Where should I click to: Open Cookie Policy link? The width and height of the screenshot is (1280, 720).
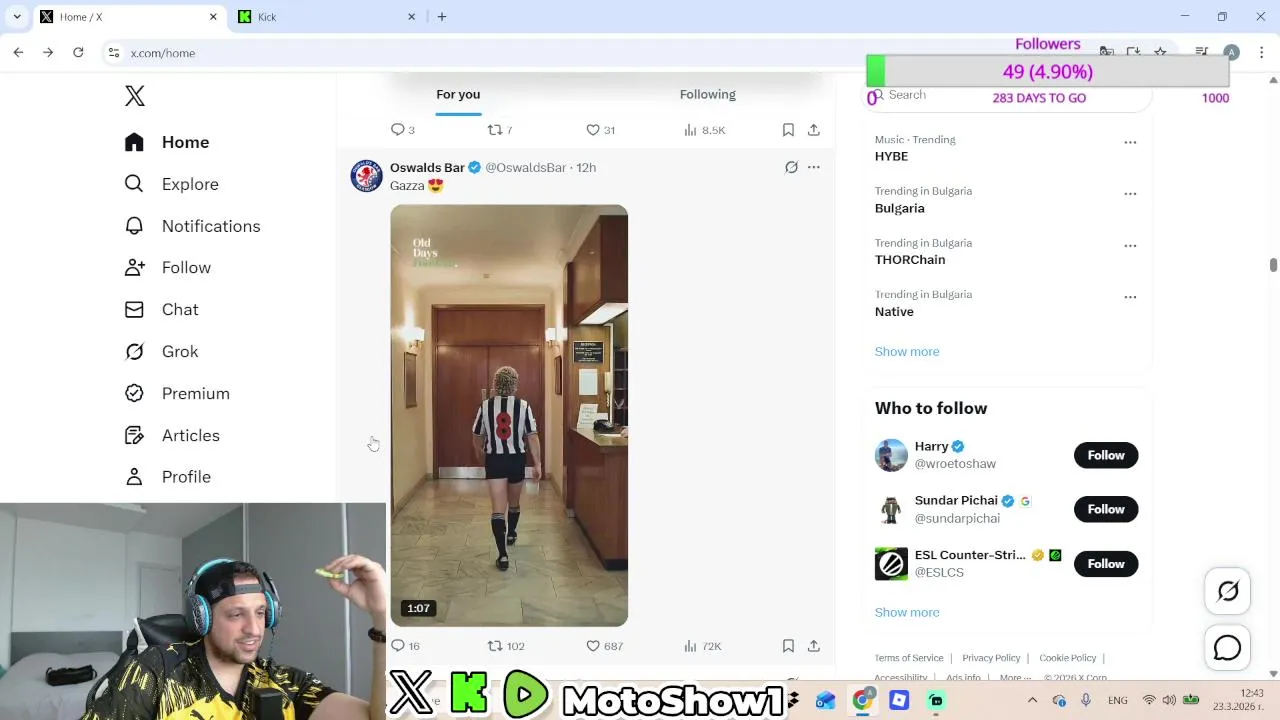[1068, 658]
